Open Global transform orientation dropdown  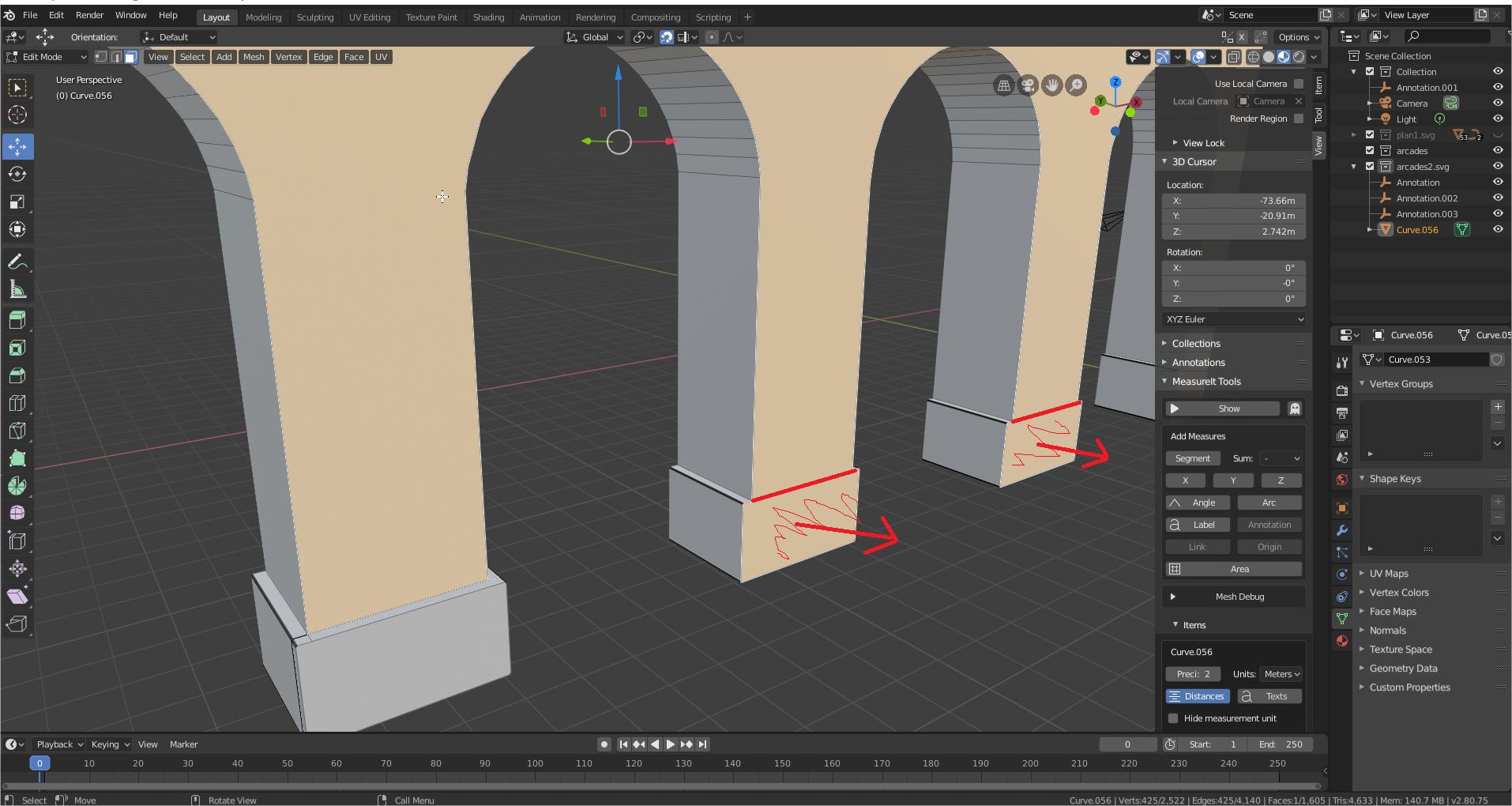pyautogui.click(x=595, y=37)
